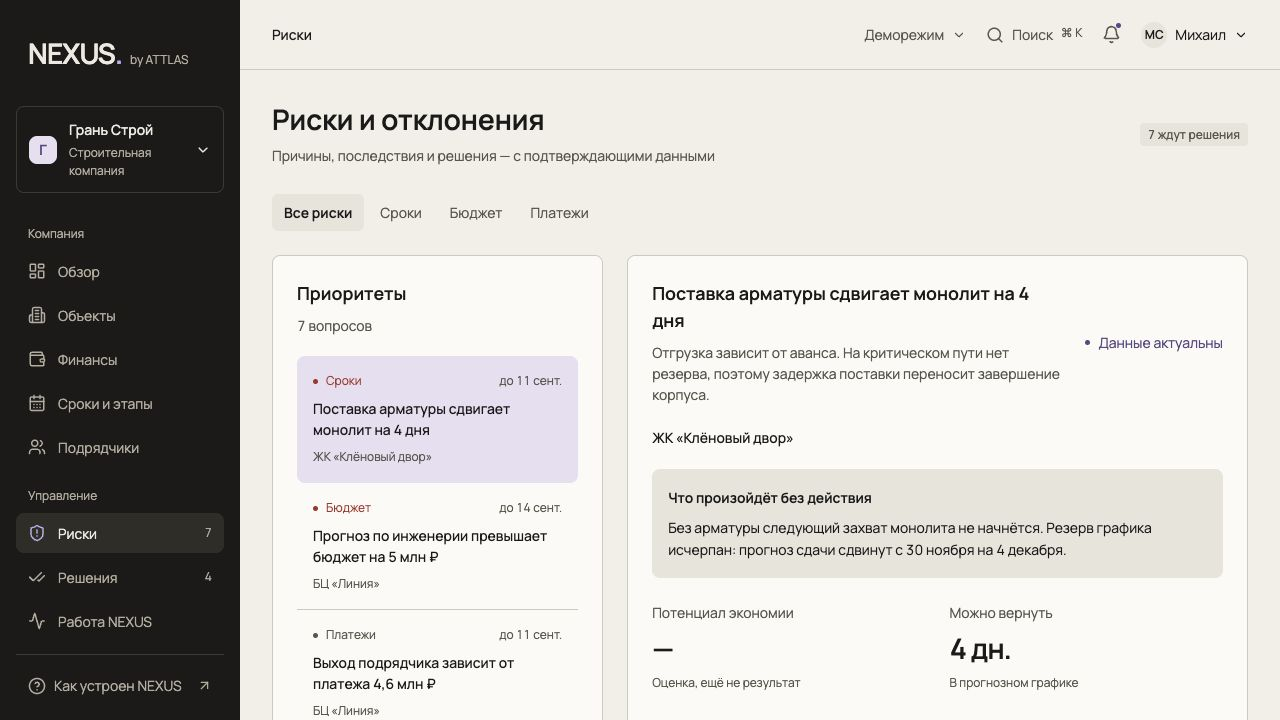Click the Подрядчики people icon
Viewport: 1280px width, 720px height.
click(x=37, y=447)
